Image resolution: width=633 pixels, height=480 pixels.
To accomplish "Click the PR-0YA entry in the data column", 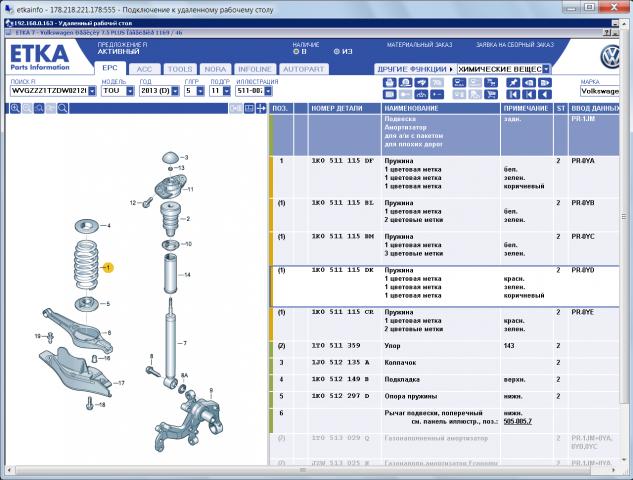I will click(583, 161).
